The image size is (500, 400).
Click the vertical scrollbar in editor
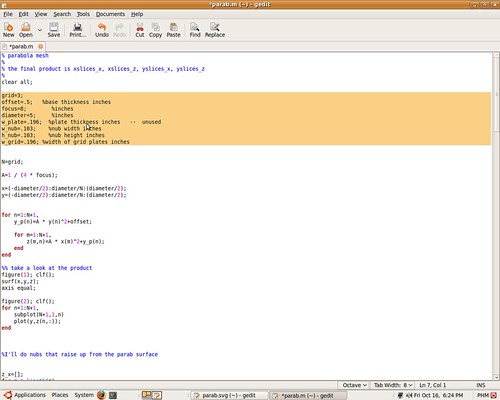coord(496,94)
